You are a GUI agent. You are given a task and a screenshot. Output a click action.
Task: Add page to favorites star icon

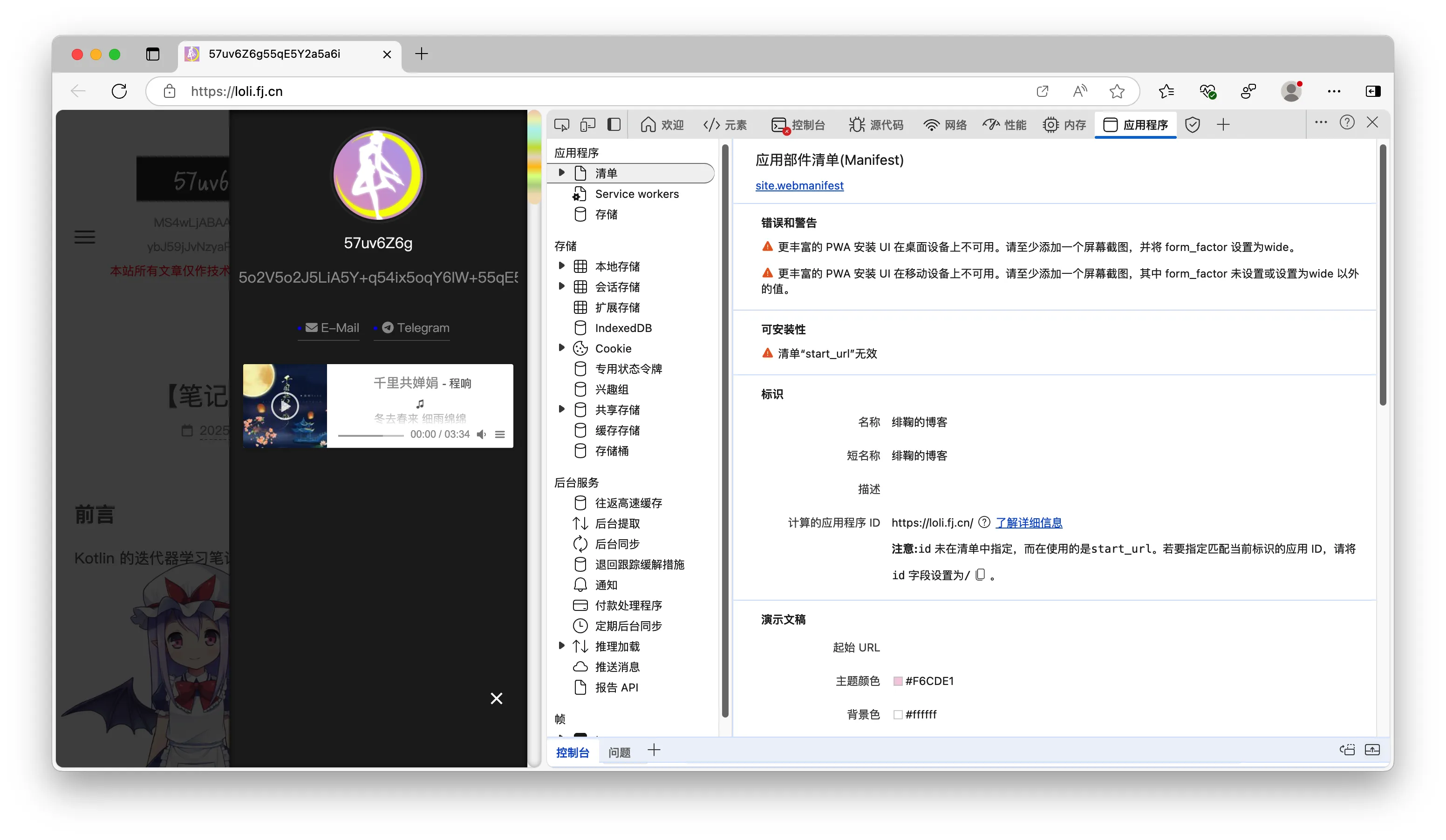tap(1116, 91)
